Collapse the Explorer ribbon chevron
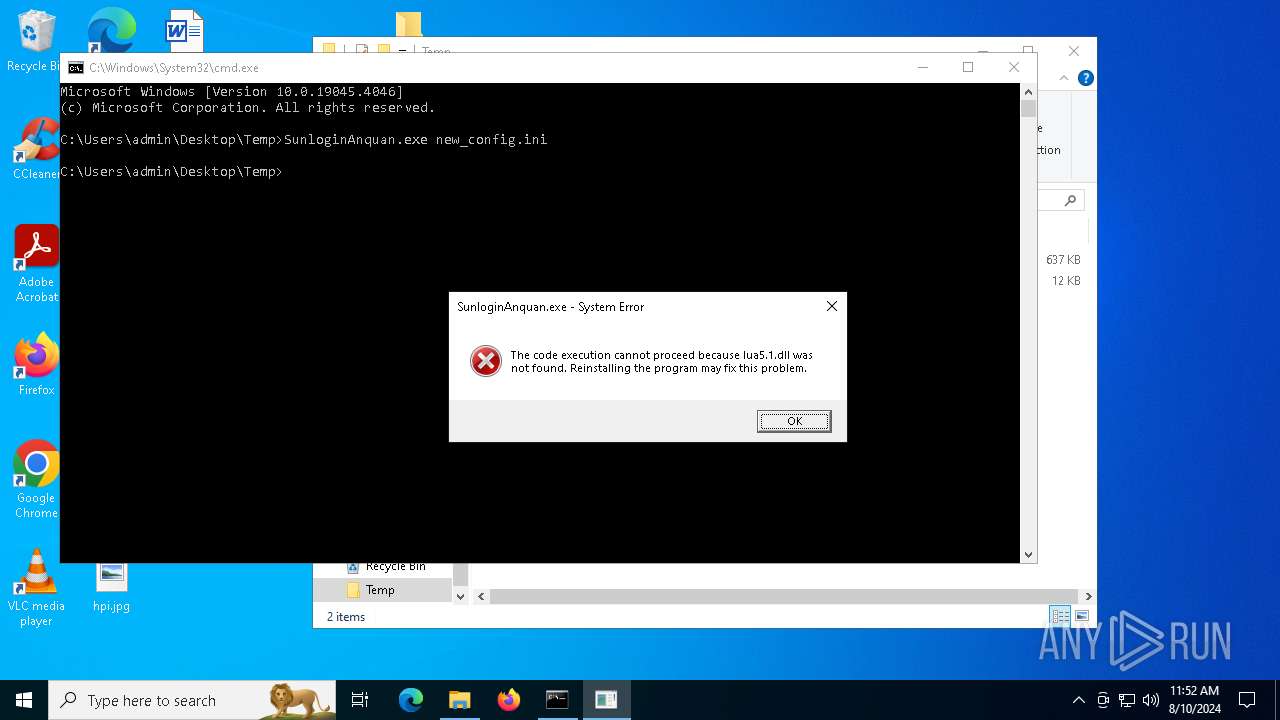1280x720 pixels. pyautogui.click(x=1066, y=78)
